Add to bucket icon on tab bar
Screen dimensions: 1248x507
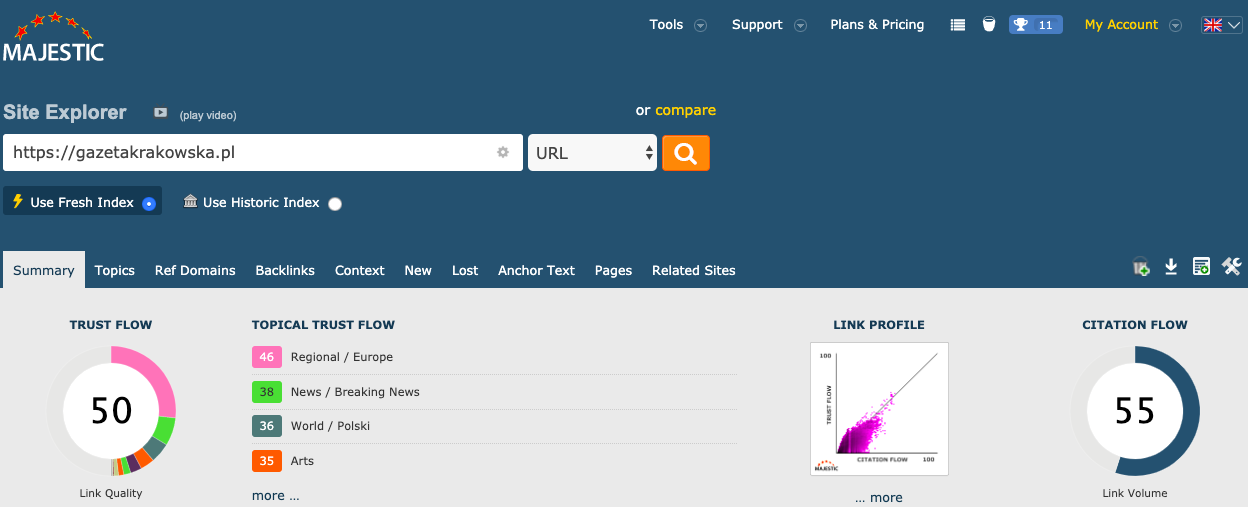[x=1141, y=267]
